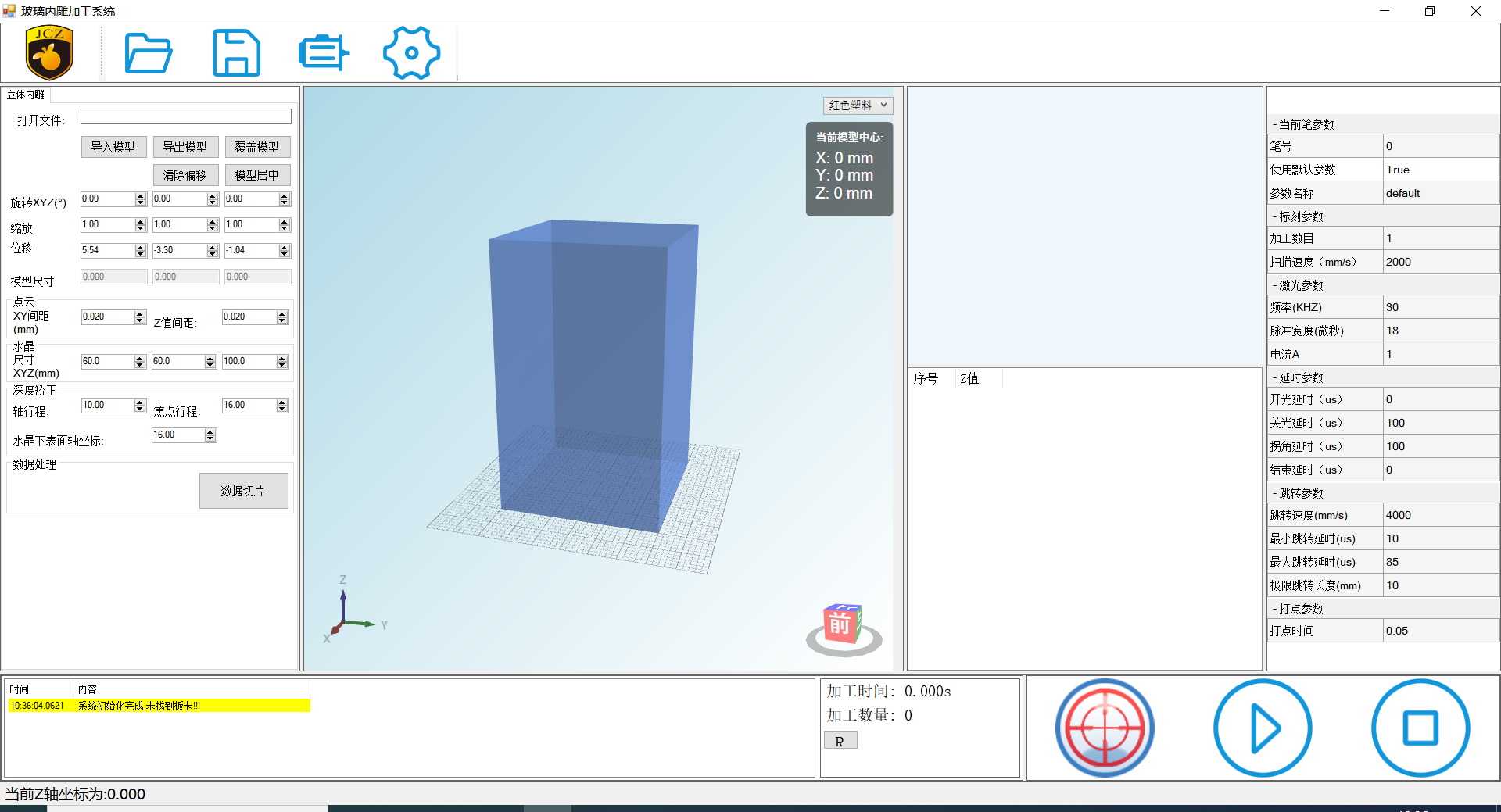The height and width of the screenshot is (812, 1501).
Task: Click the 打开文件 path input field
Action: [x=185, y=117]
